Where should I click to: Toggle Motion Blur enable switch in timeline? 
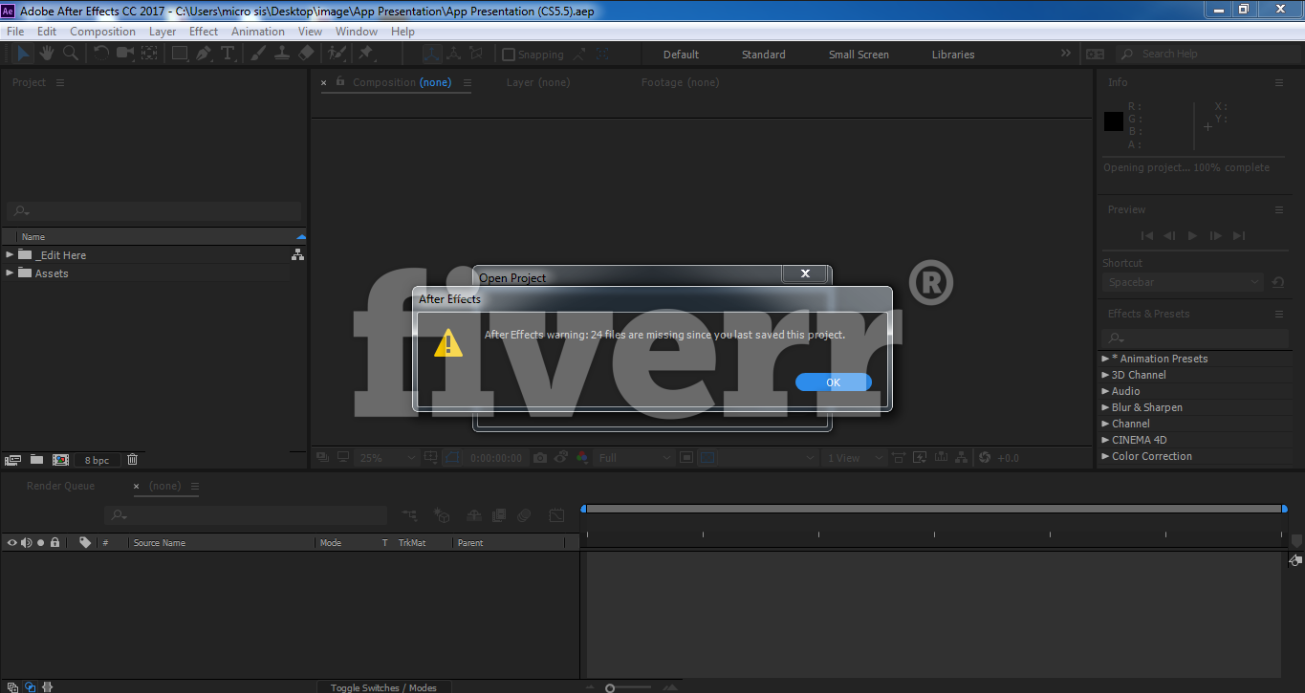click(x=524, y=515)
